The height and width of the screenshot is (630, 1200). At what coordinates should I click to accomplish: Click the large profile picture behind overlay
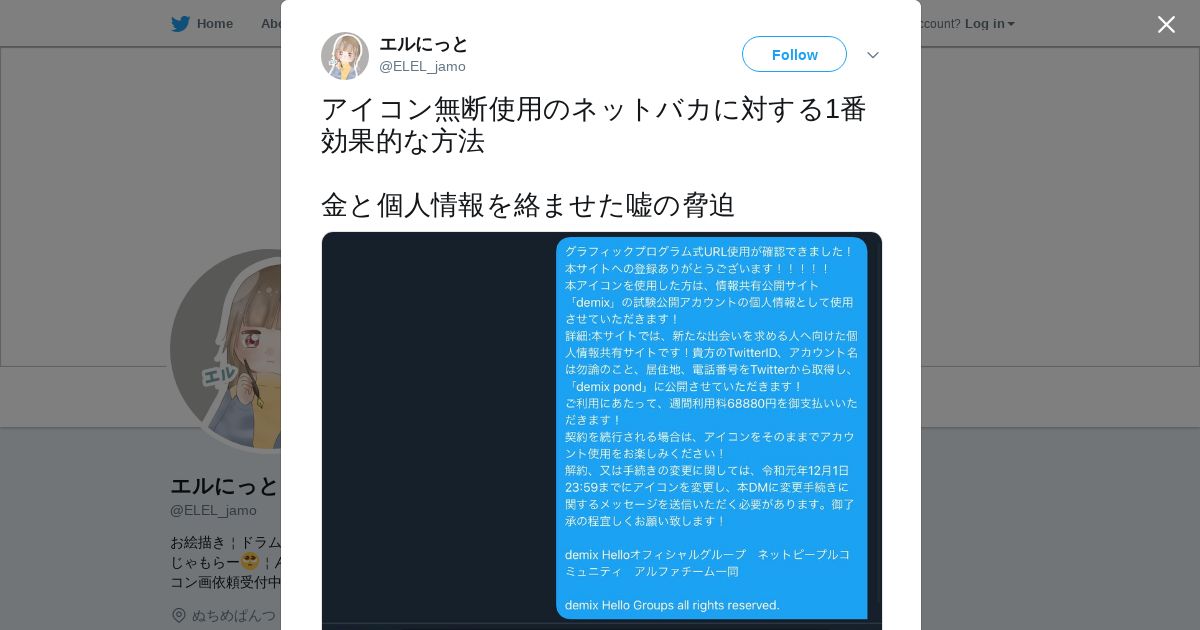pos(226,350)
